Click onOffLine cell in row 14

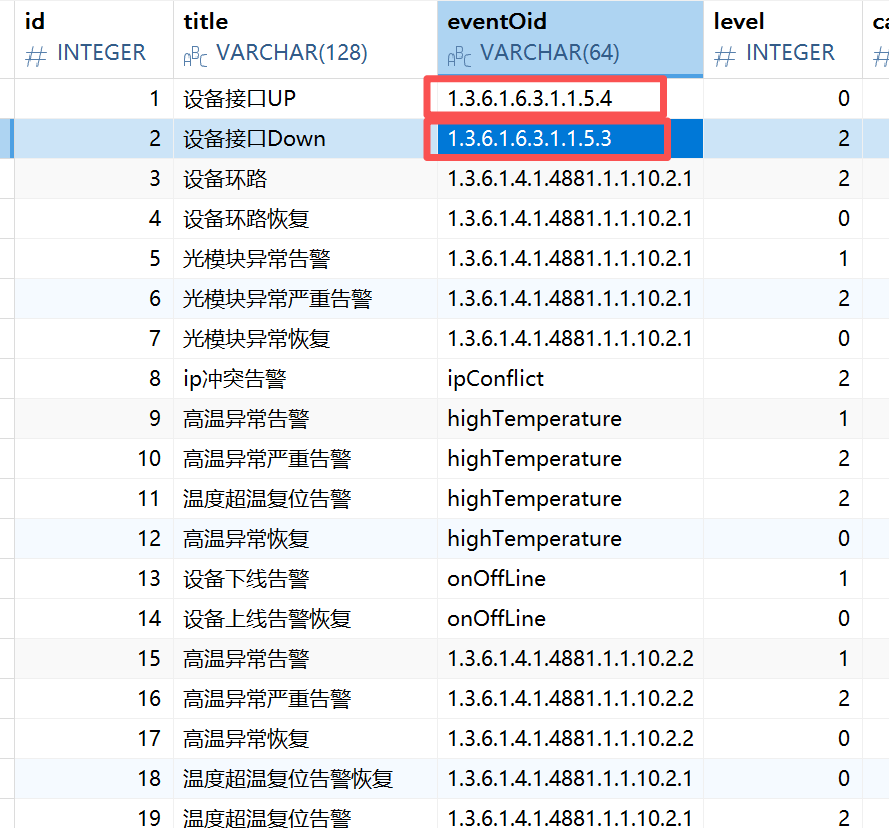[x=496, y=618]
